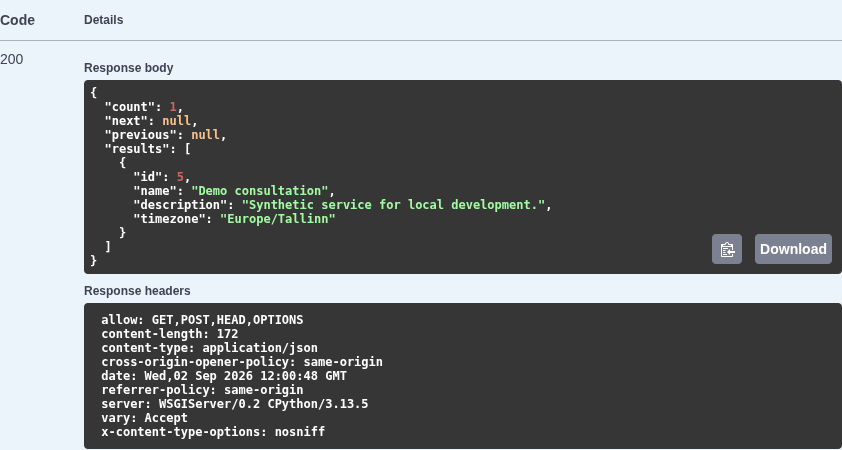Click the "Demo consultation" name value
This screenshot has width=842, height=450.
[x=260, y=191]
